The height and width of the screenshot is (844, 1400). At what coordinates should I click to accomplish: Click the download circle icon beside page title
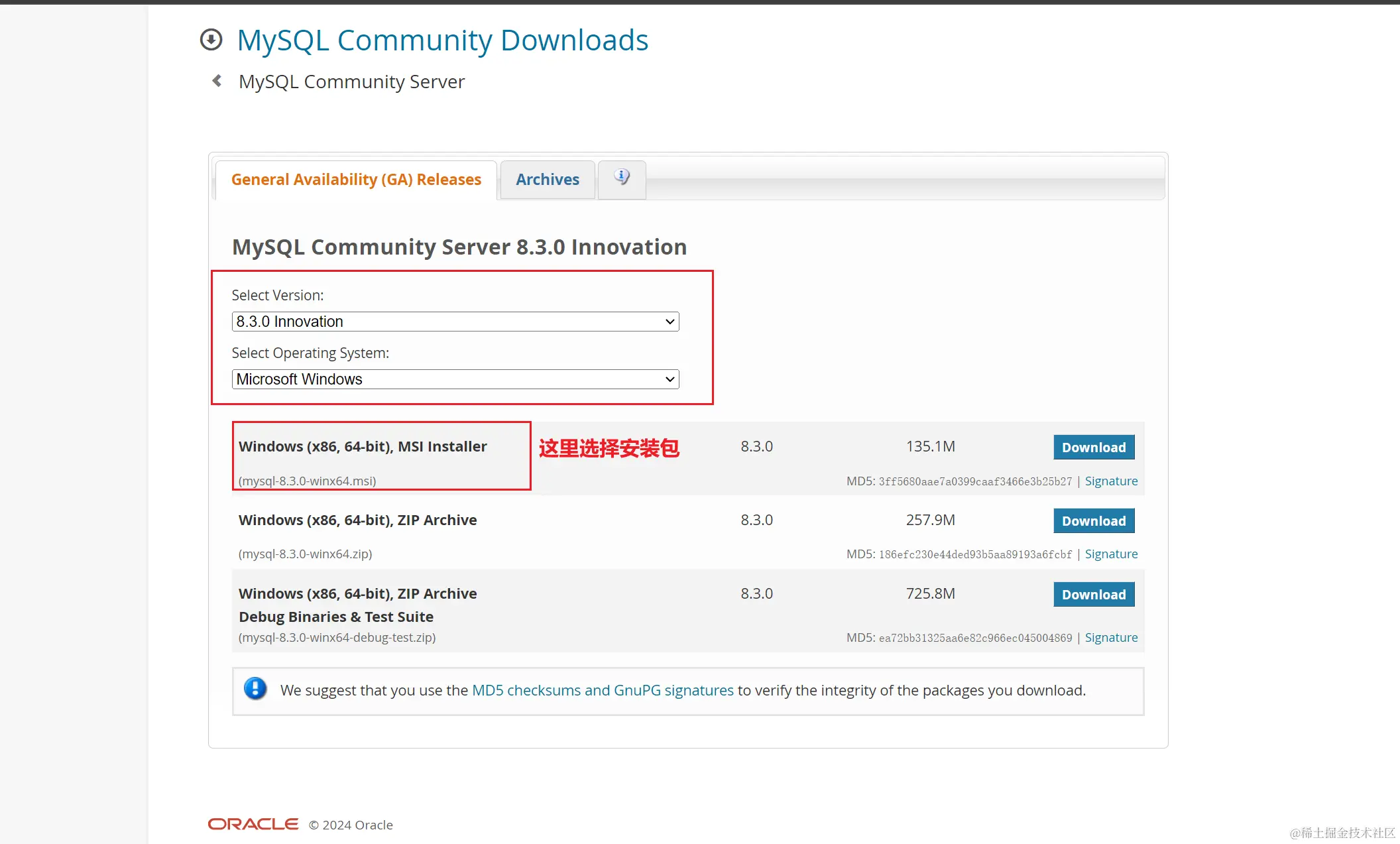pyautogui.click(x=211, y=40)
